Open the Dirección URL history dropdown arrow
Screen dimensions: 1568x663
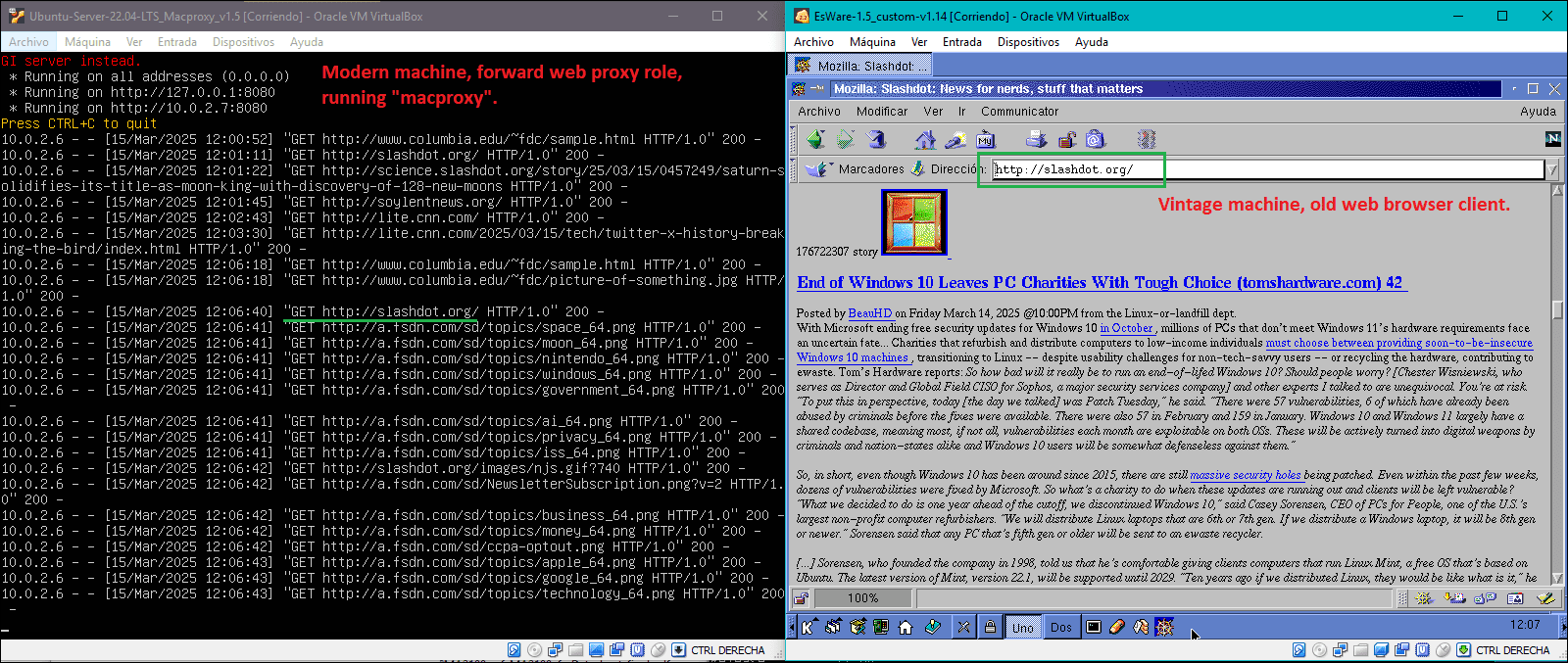(1552, 169)
